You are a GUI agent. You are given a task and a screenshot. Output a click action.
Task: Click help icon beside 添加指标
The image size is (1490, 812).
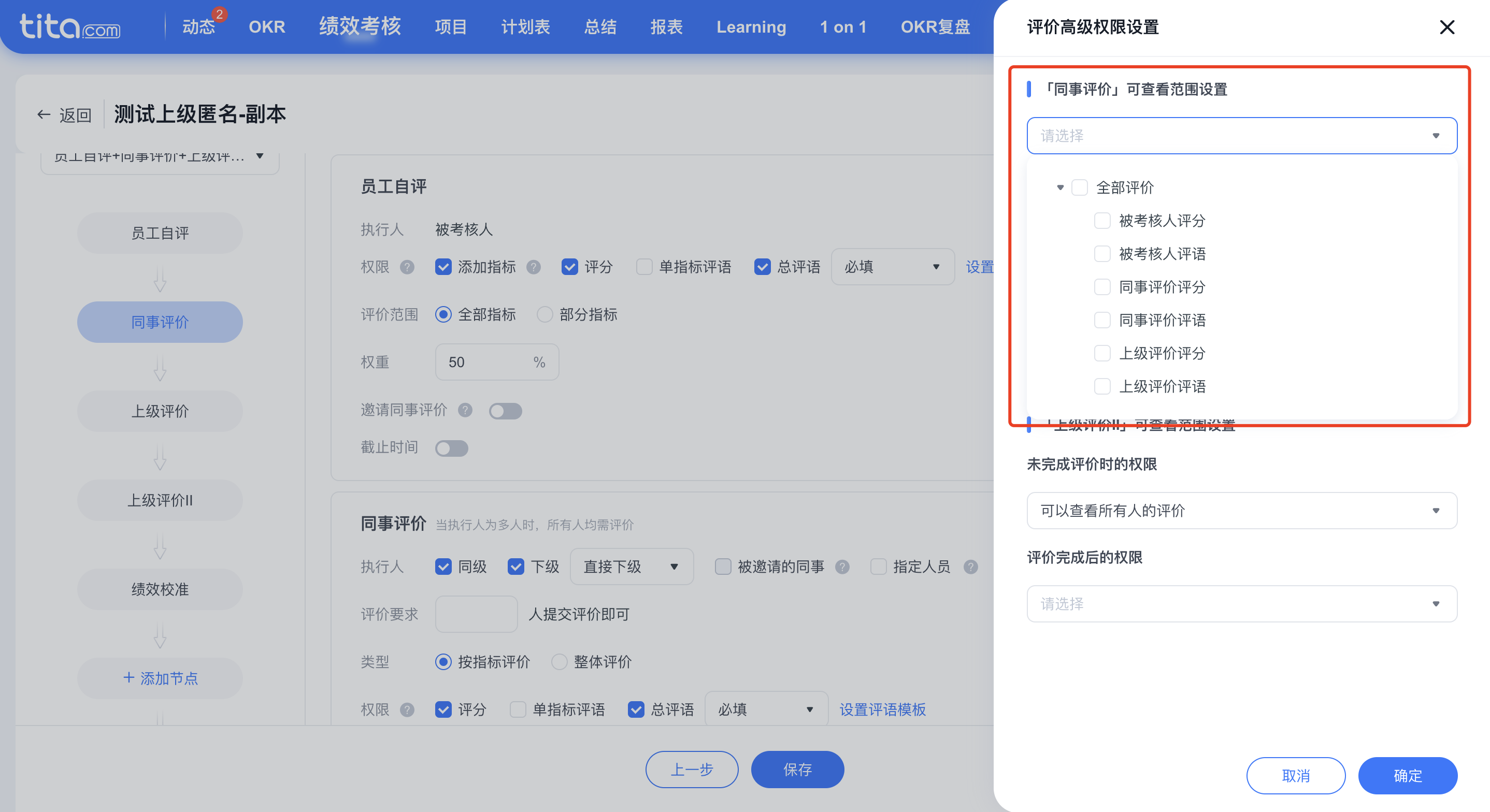coord(533,267)
